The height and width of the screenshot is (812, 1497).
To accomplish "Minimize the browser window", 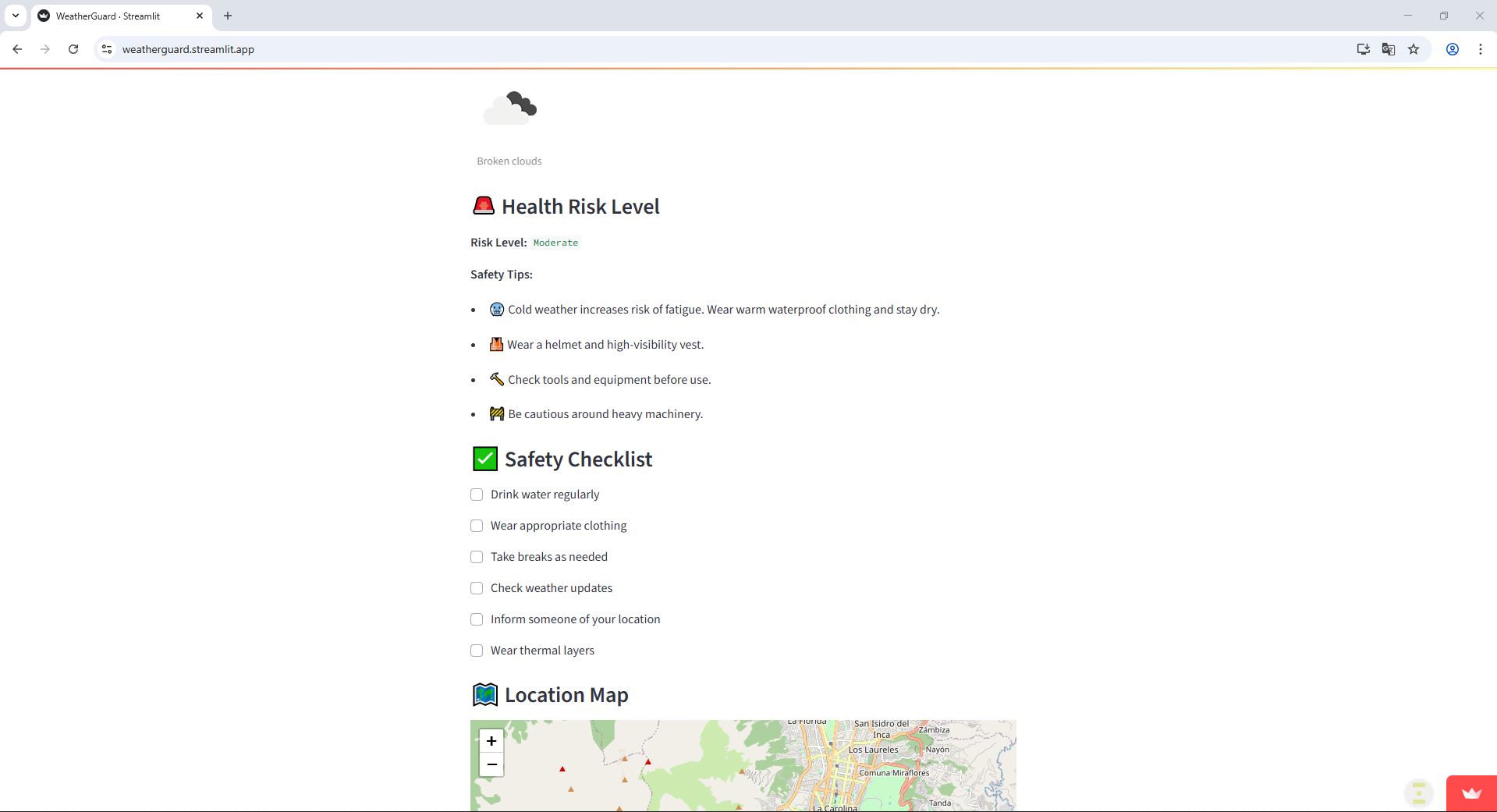I will [x=1408, y=16].
